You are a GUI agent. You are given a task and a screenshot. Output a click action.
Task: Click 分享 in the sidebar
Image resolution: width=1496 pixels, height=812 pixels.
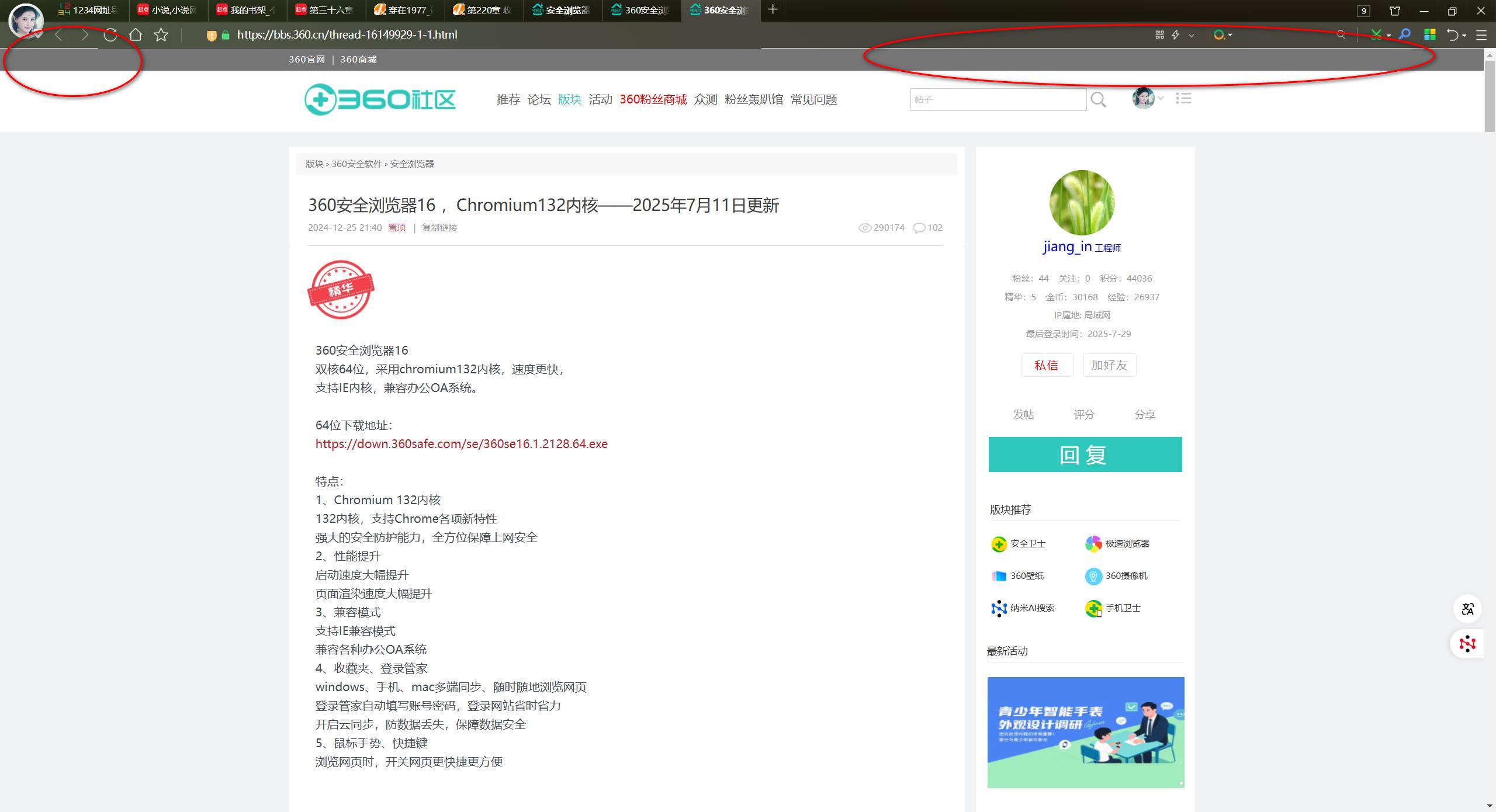[x=1145, y=415]
